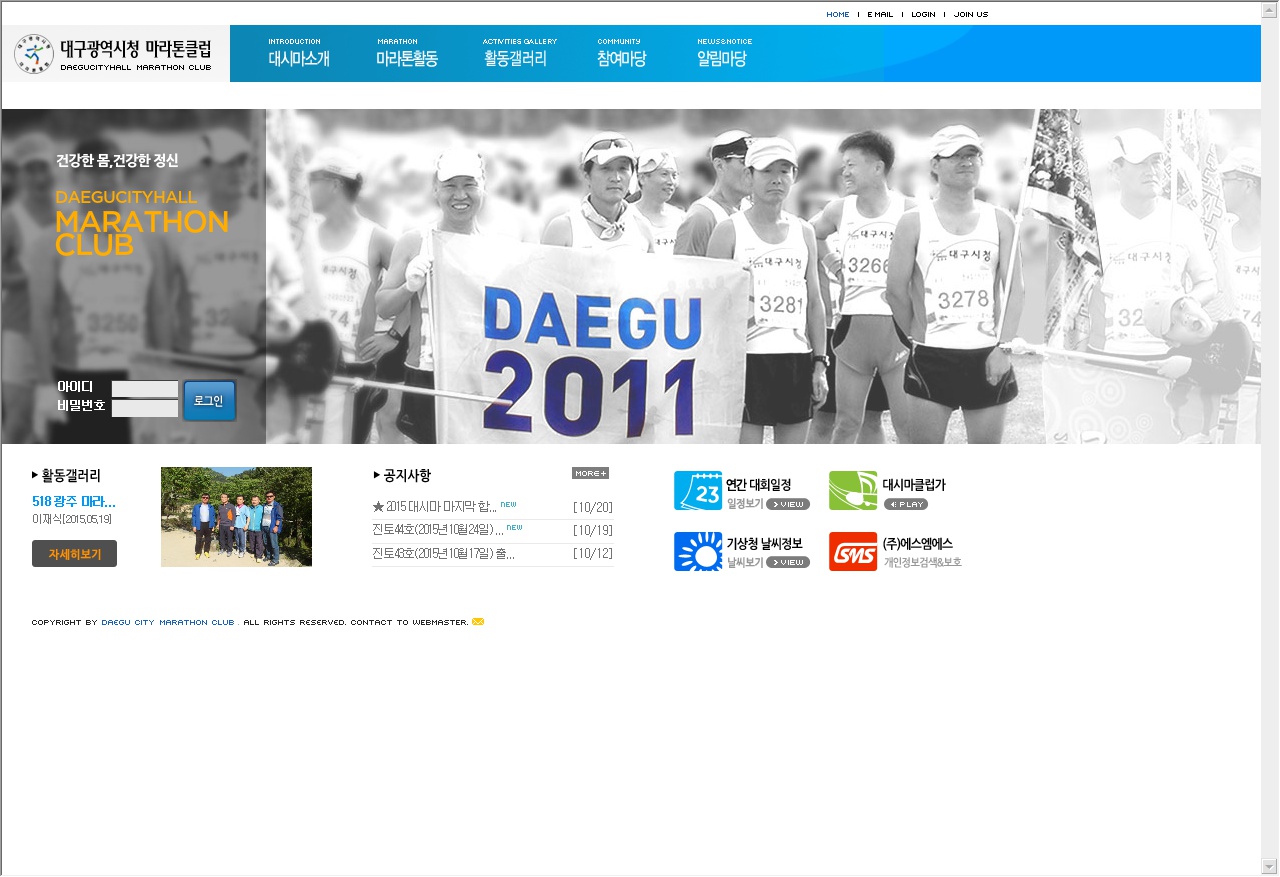Click VIEW button under weather info

tap(787, 563)
